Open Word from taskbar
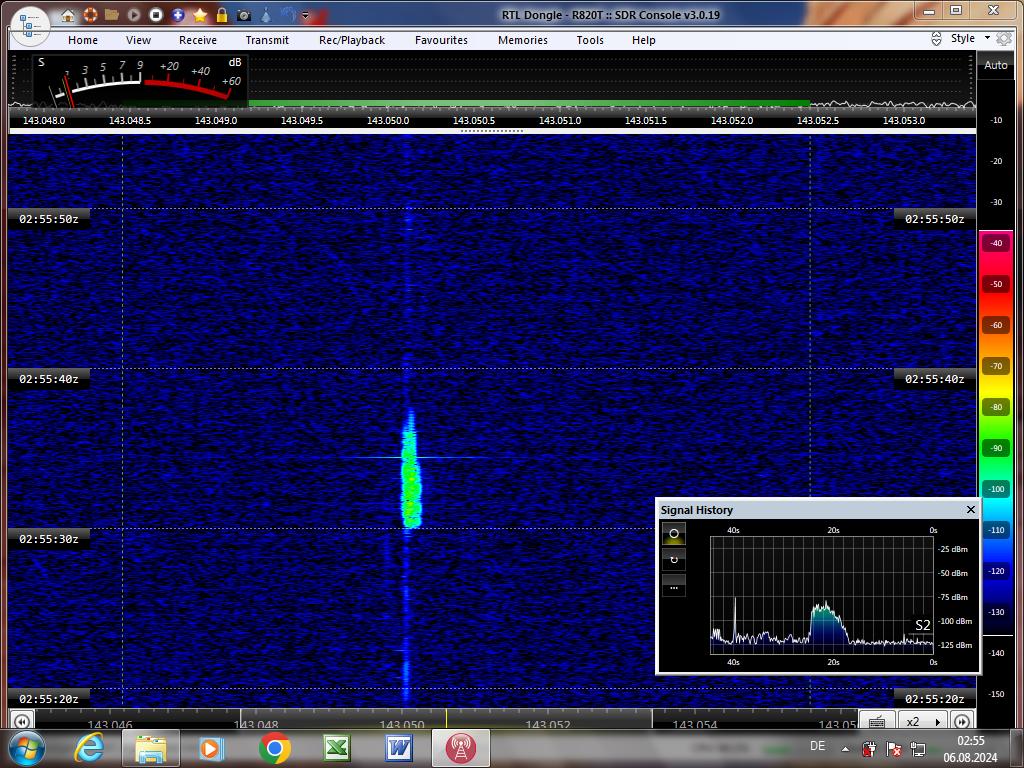This screenshot has width=1024, height=768. point(398,748)
